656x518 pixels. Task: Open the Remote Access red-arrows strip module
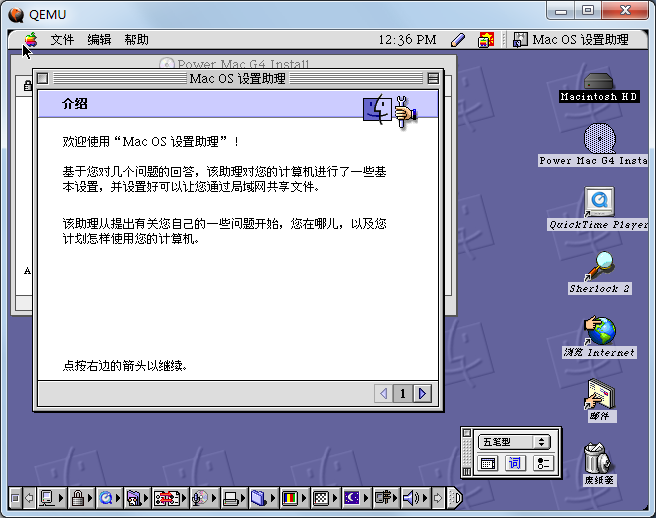pos(170,498)
